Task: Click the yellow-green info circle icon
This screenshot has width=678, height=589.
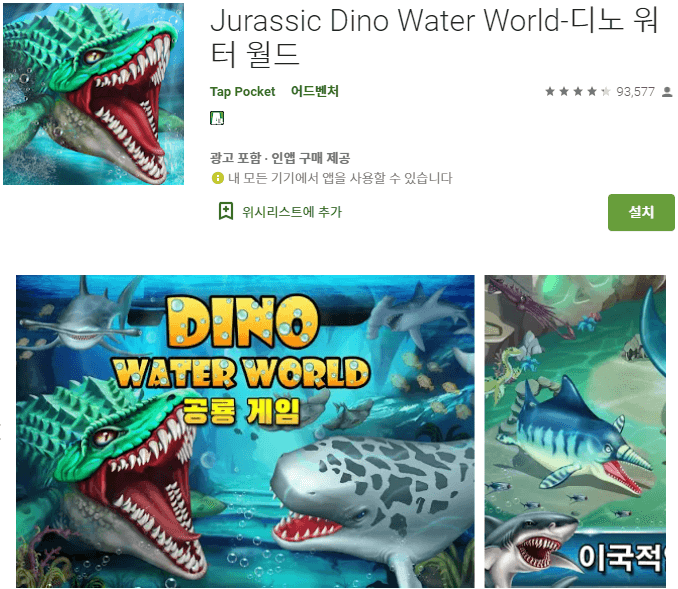Action: (x=217, y=178)
